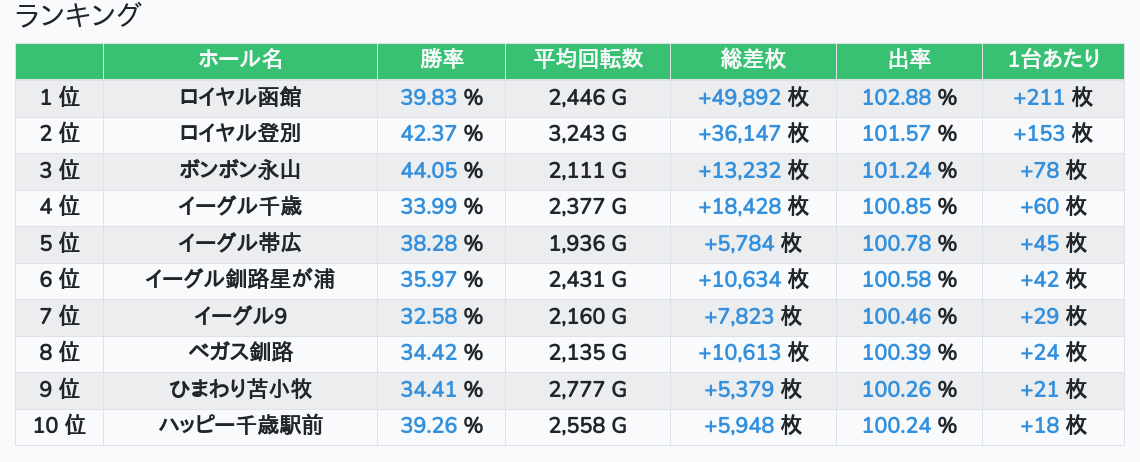Viewport: 1140px width, 462px height.
Task: Select the 101.57 payout rate value
Action: click(896, 134)
